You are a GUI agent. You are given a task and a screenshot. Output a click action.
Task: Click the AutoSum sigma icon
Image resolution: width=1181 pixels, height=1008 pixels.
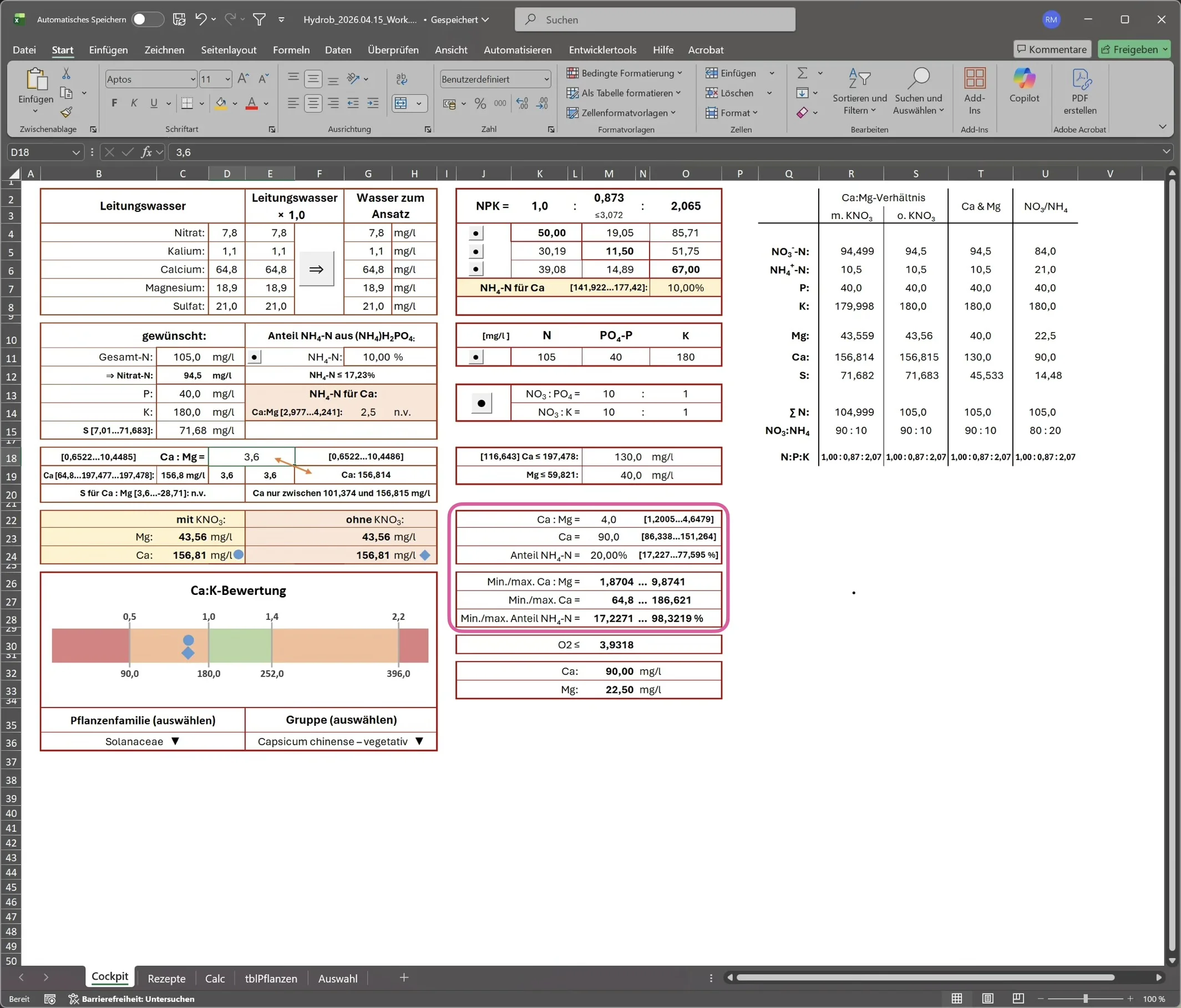coord(803,73)
